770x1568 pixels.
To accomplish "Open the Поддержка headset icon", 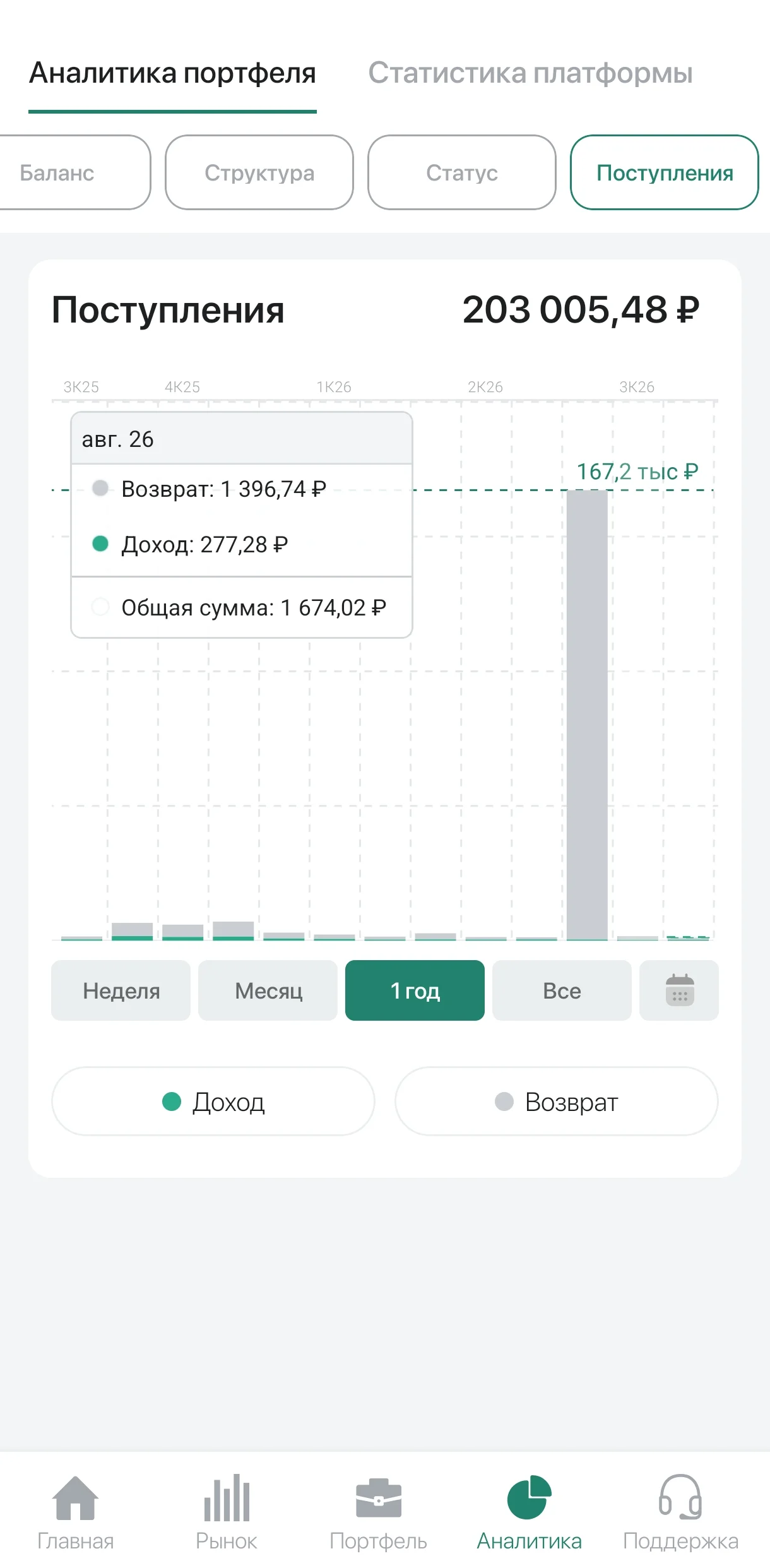I will [x=680, y=1497].
